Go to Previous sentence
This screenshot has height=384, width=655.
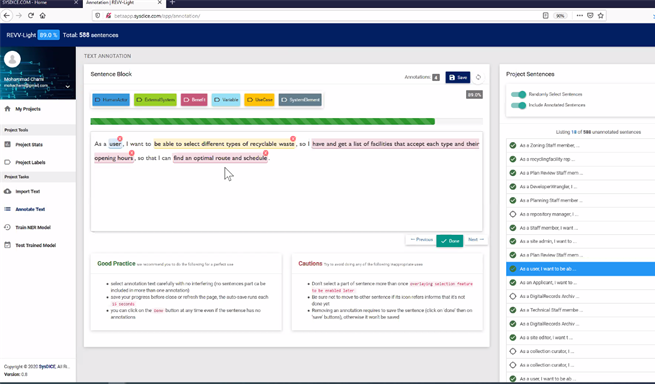[421, 239]
